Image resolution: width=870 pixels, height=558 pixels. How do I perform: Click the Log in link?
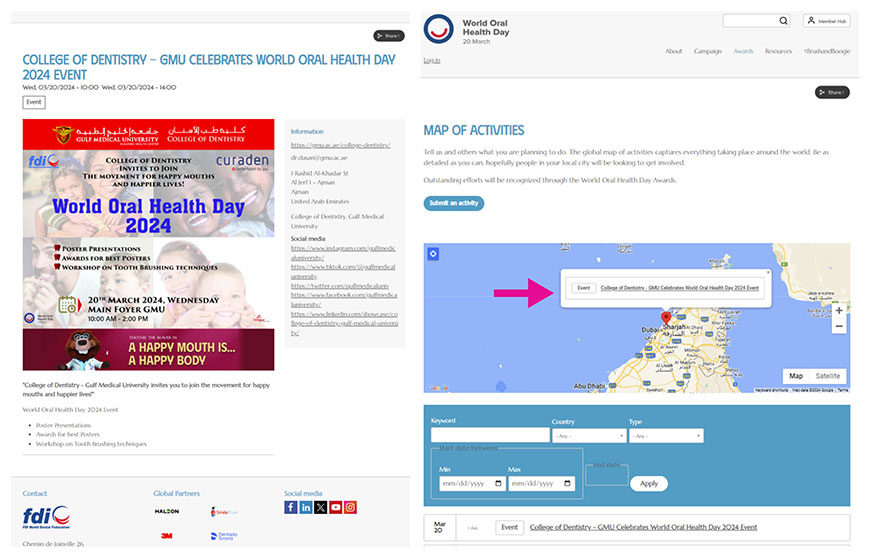(x=432, y=60)
